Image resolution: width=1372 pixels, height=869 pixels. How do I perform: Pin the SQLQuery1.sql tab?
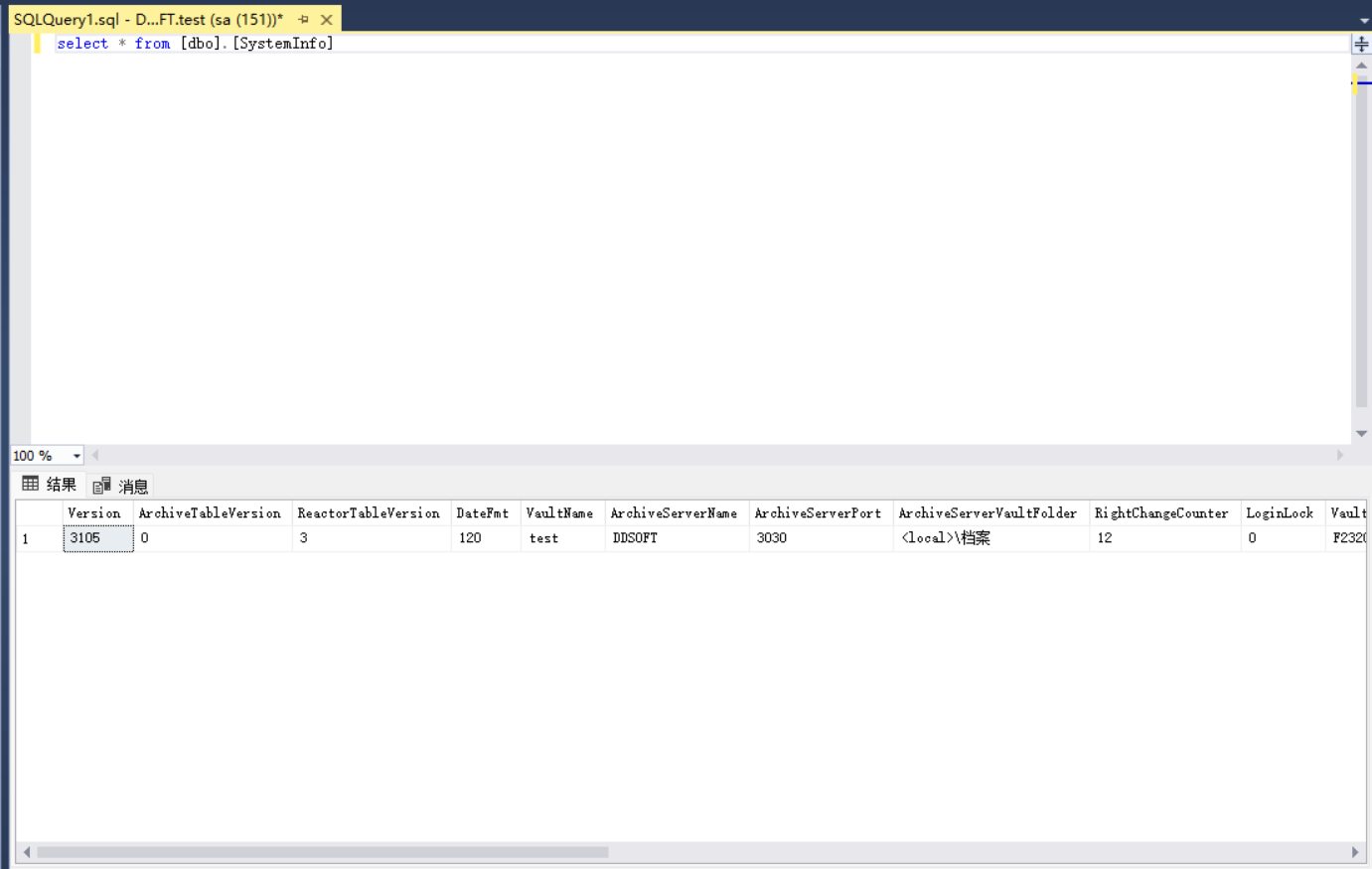[x=303, y=19]
